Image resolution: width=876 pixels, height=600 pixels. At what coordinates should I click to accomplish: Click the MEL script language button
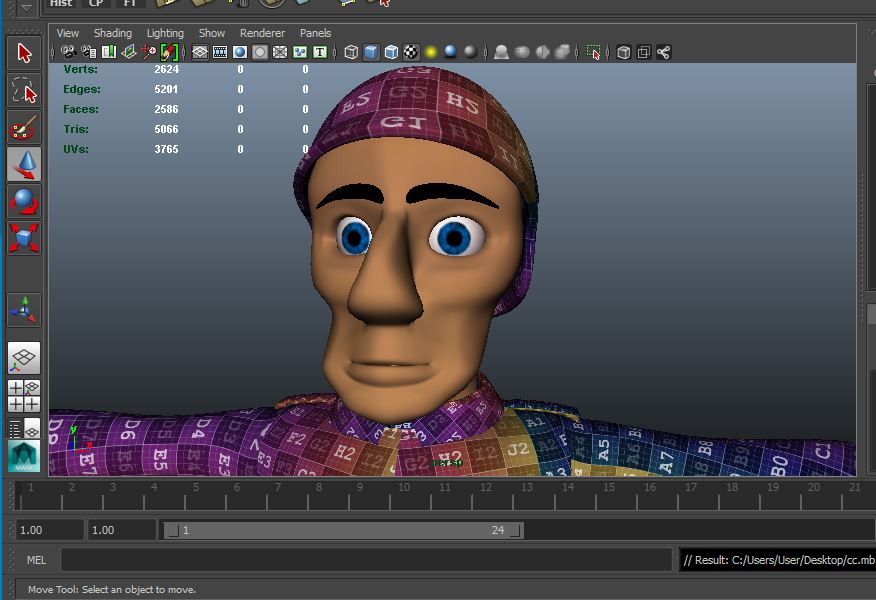coord(36,560)
